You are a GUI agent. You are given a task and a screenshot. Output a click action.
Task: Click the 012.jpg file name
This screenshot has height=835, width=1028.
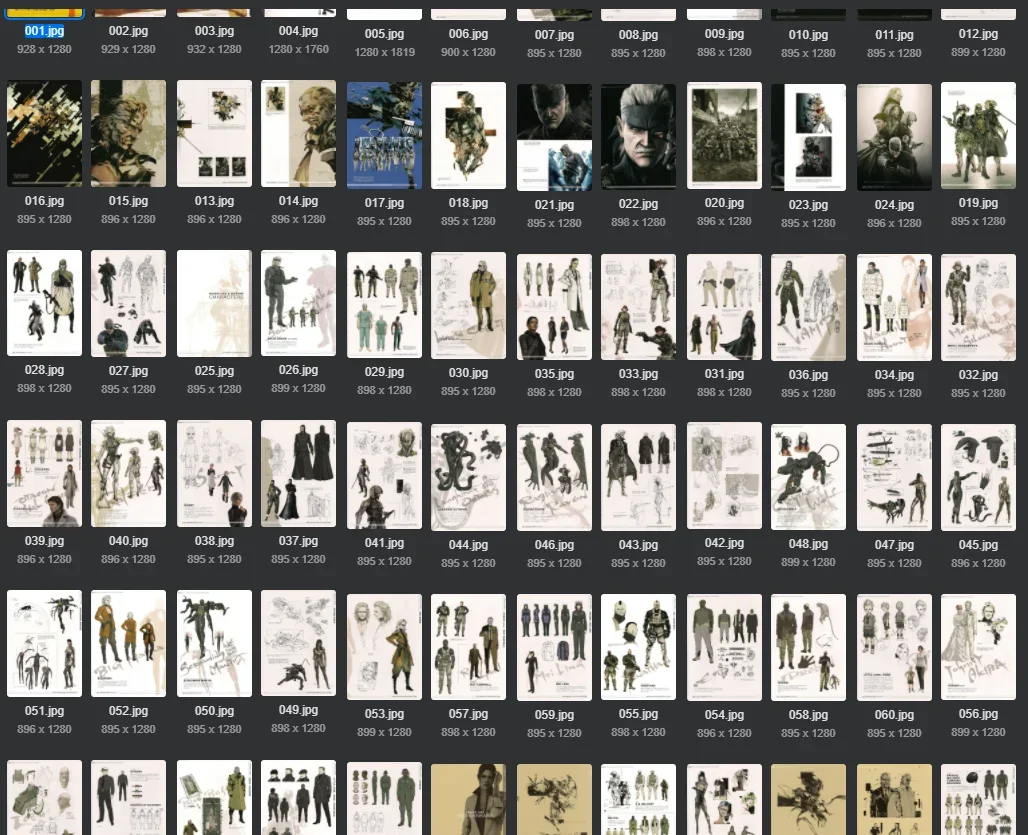(978, 33)
